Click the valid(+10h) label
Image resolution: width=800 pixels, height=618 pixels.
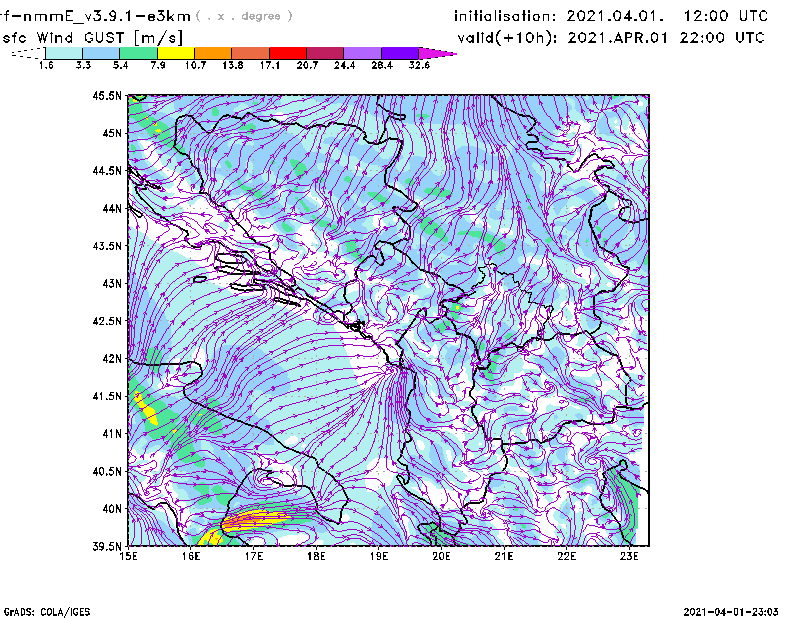[507, 38]
